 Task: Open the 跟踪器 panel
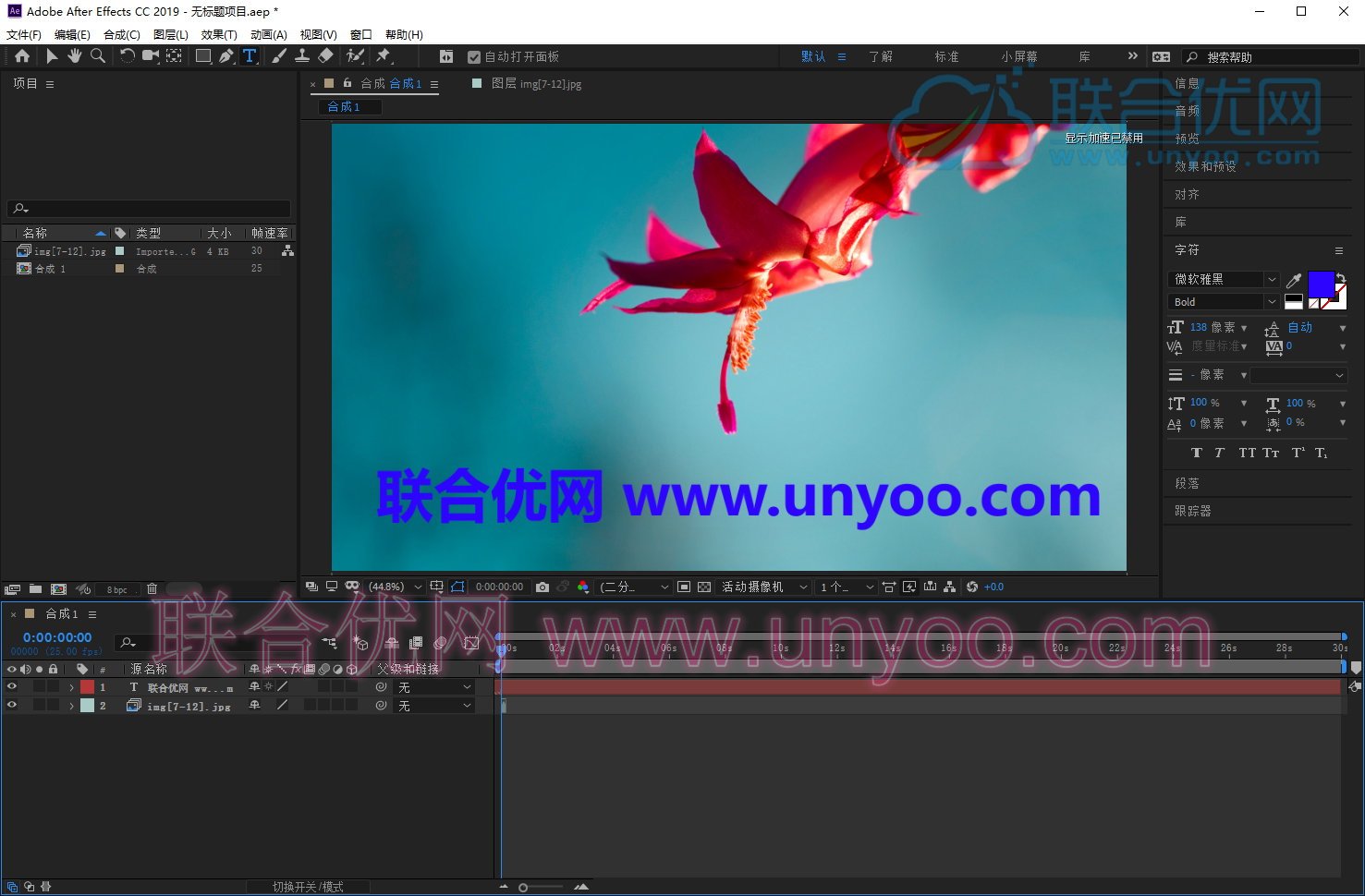pyautogui.click(x=1192, y=510)
